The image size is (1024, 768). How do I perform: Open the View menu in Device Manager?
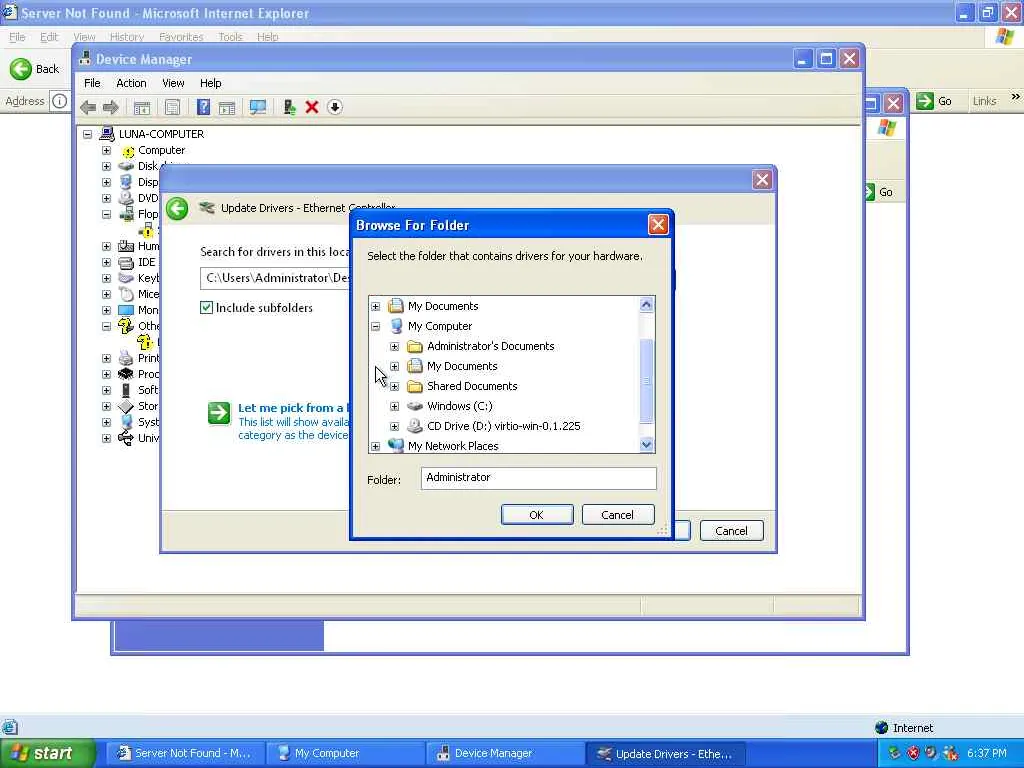173,83
